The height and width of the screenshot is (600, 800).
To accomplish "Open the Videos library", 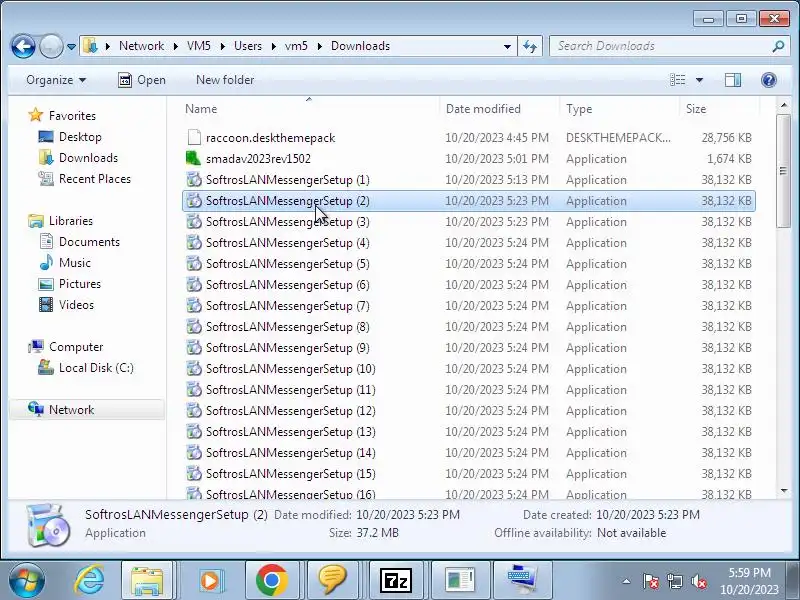I will [x=76, y=305].
